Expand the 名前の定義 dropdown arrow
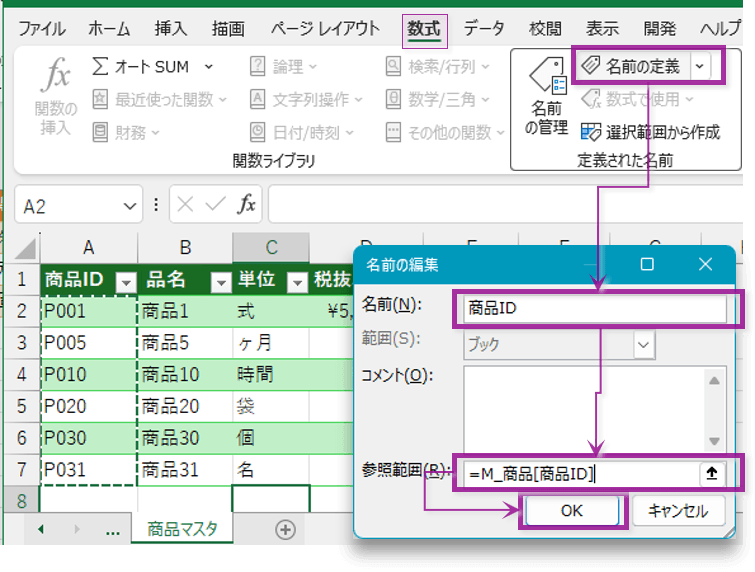This screenshot has height=572, width=755. click(x=701, y=66)
